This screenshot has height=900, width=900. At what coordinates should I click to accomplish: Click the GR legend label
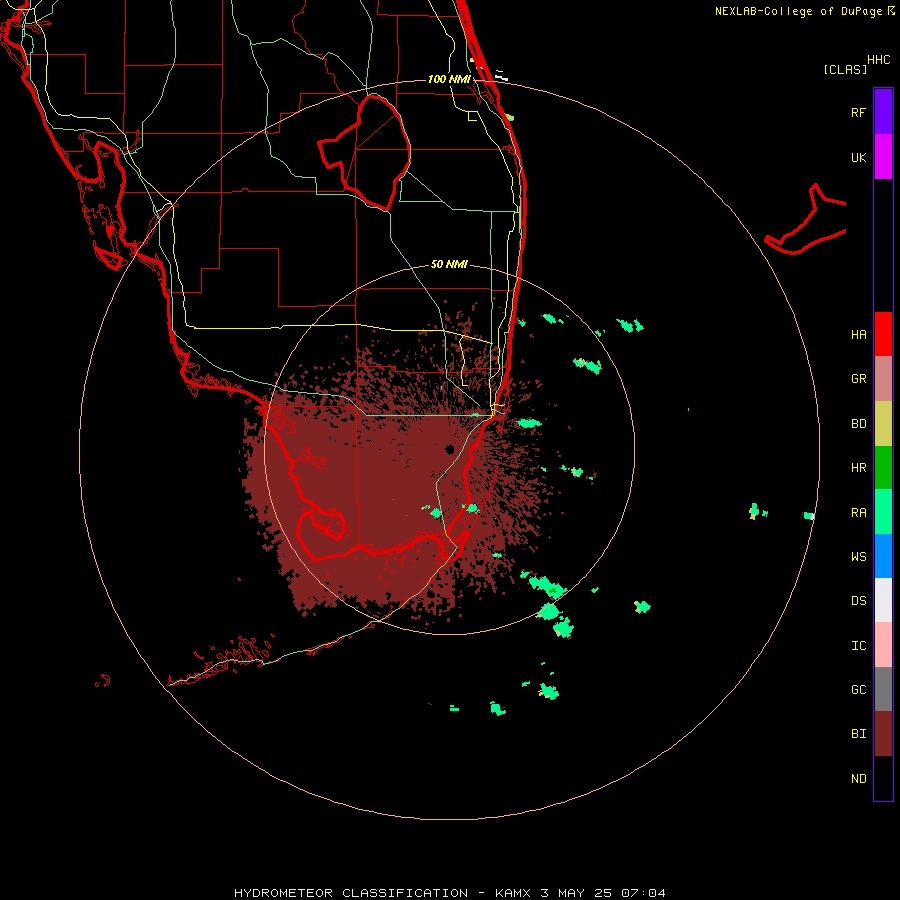click(x=858, y=379)
